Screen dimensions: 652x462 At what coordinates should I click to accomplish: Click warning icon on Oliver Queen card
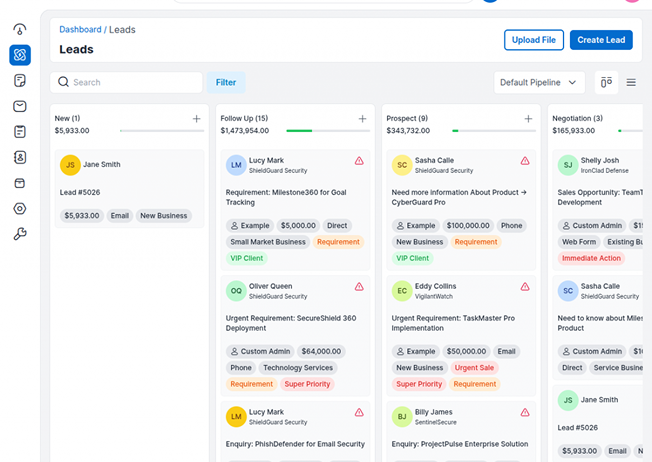pyautogui.click(x=359, y=286)
